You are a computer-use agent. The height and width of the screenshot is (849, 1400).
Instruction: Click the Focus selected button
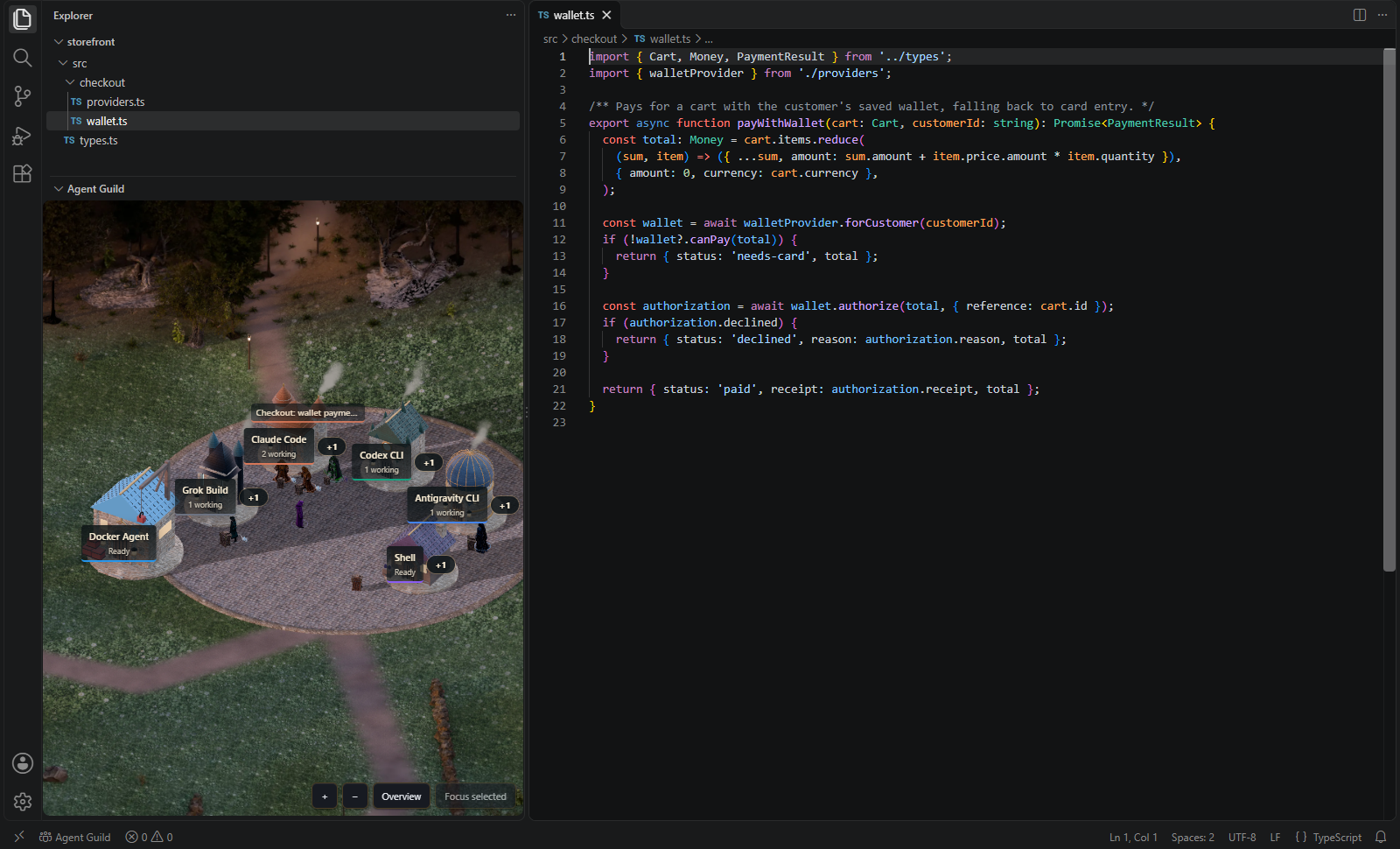click(x=475, y=796)
